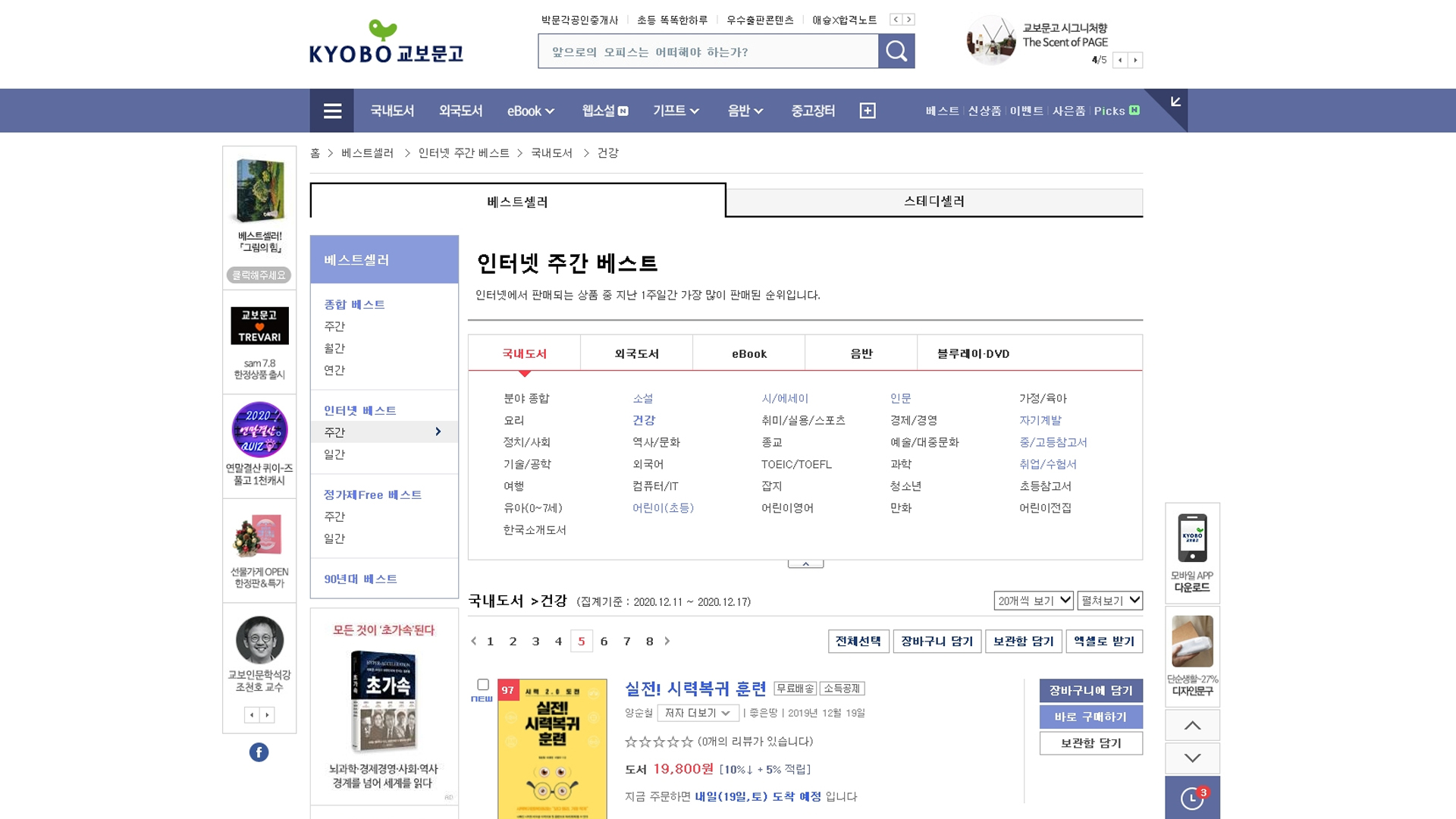The height and width of the screenshot is (819, 1456).
Task: Click the Facebook share icon
Action: 259,752
